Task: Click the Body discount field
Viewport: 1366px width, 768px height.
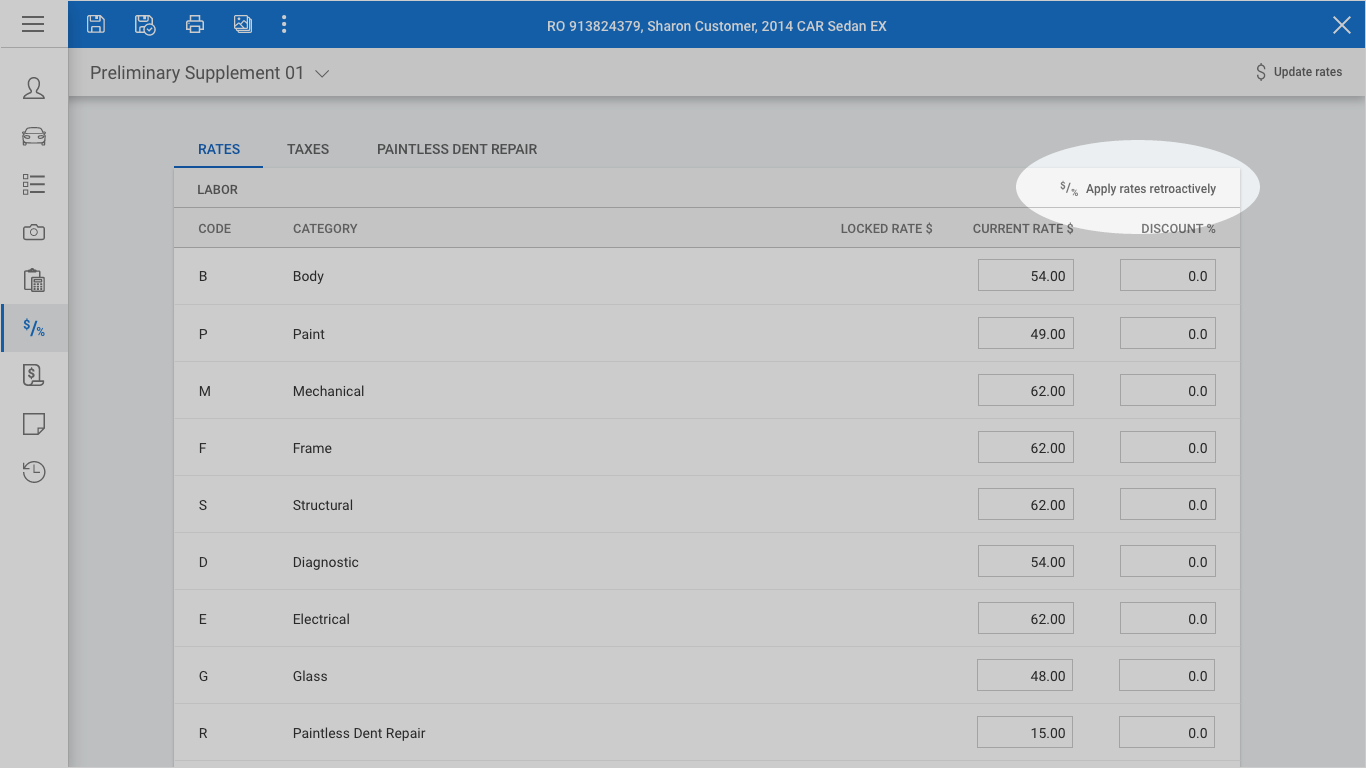Action: coord(1168,276)
